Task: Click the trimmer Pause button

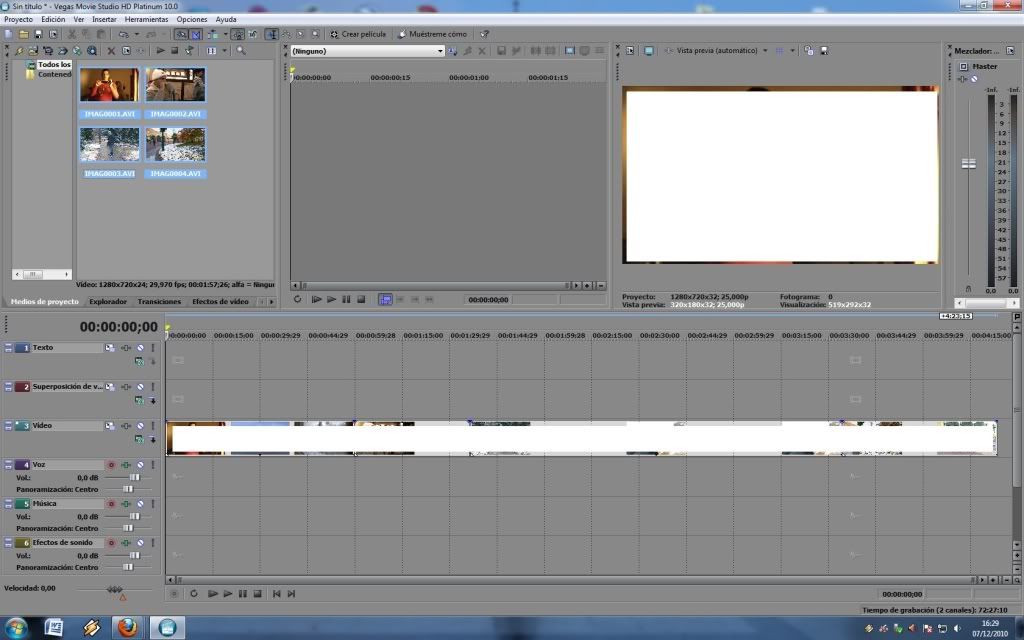Action: tap(346, 300)
